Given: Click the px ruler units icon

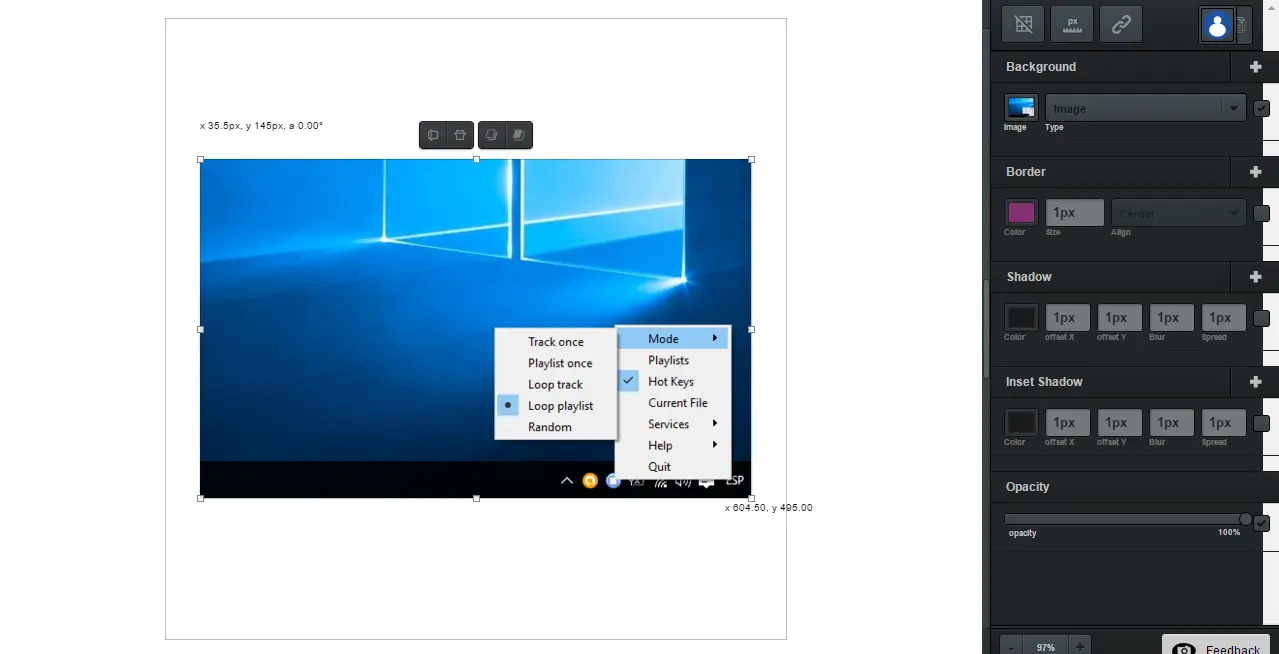Looking at the screenshot, I should [x=1072, y=24].
